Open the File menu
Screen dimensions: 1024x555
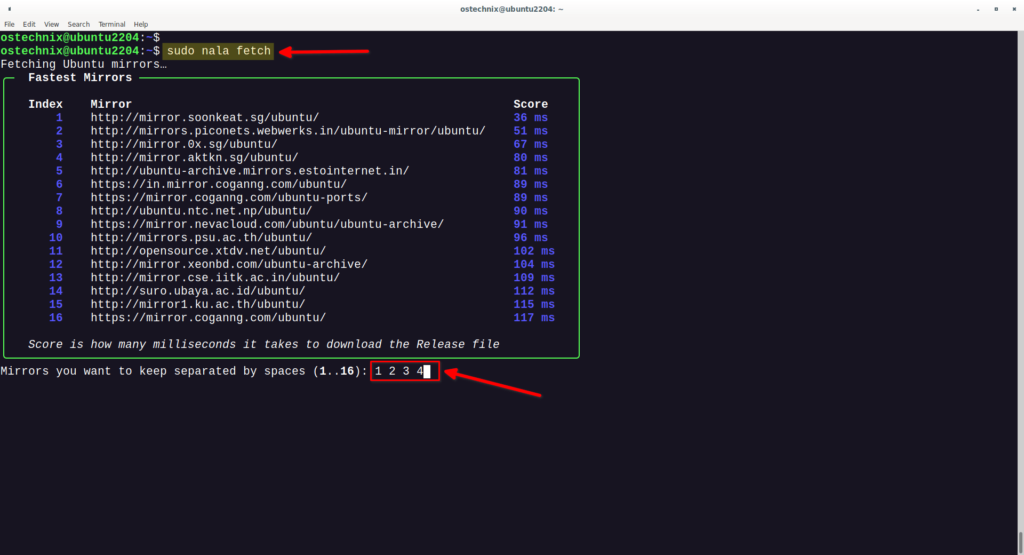[9, 24]
